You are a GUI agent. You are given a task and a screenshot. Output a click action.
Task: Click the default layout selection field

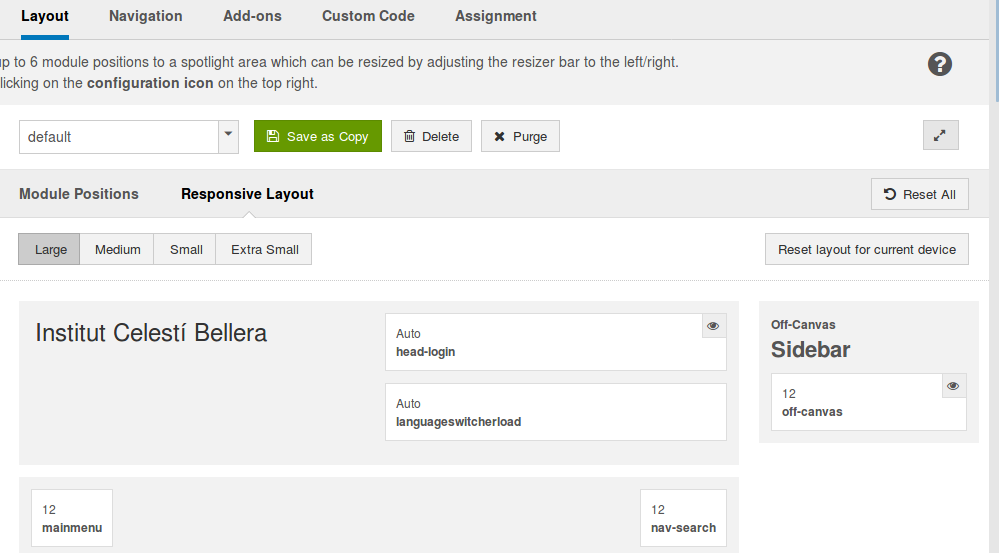point(119,137)
